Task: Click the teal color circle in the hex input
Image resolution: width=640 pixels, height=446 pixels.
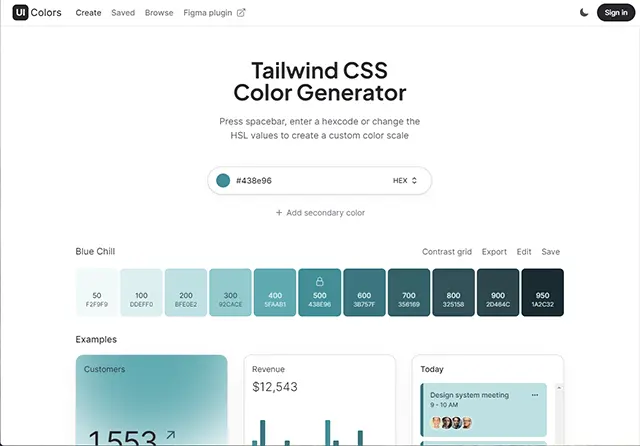Action: pos(223,180)
